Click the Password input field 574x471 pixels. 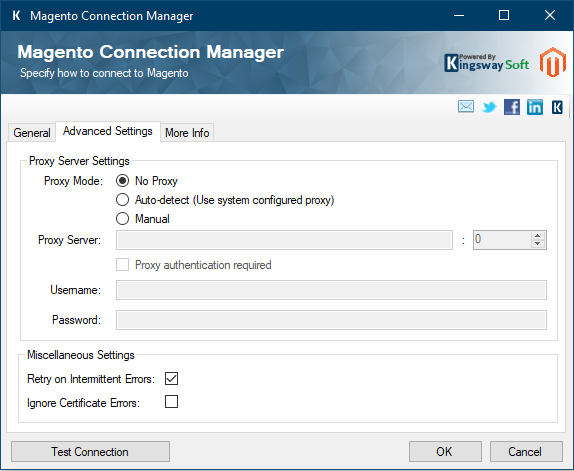click(x=331, y=320)
